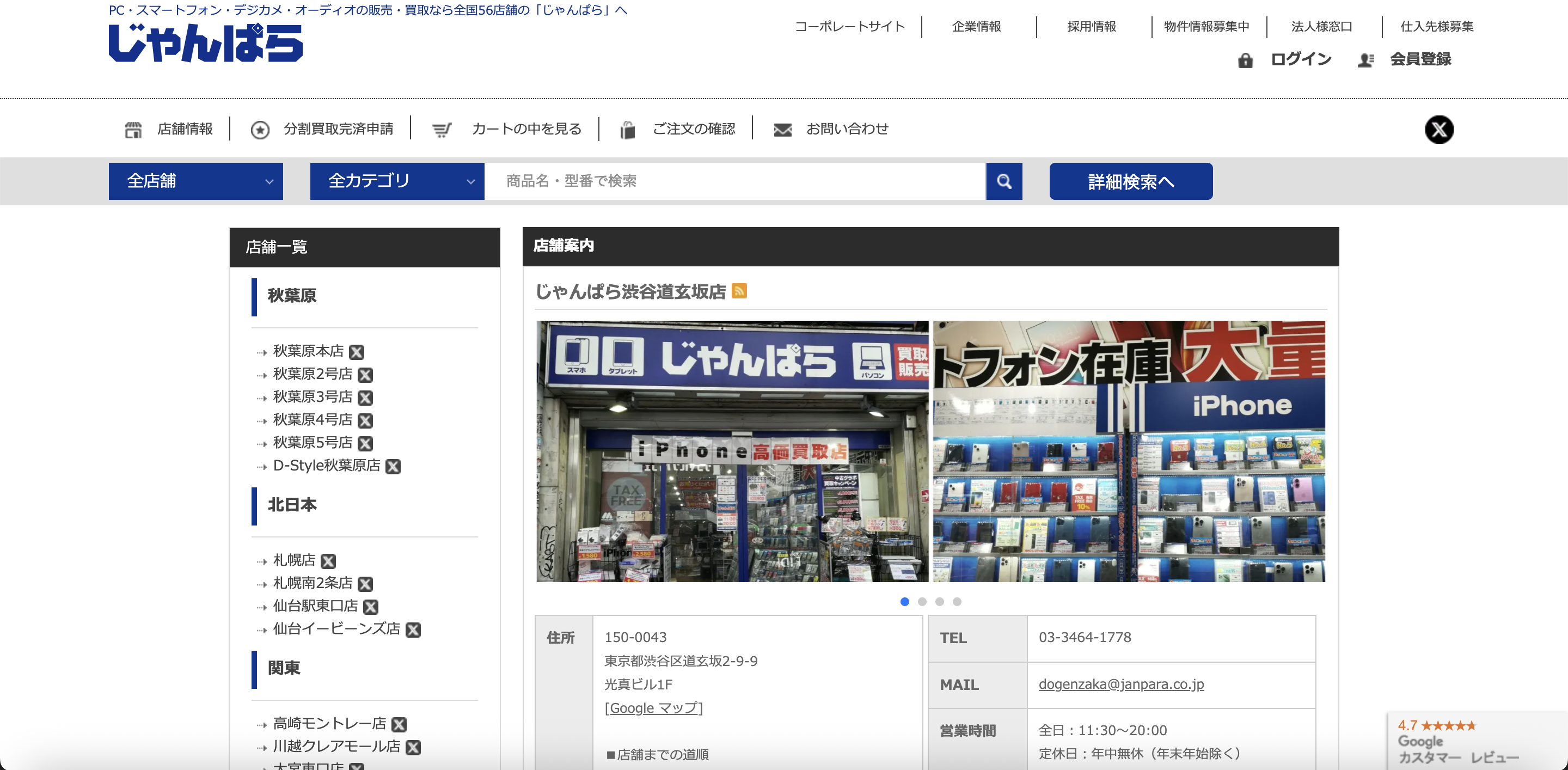Image resolution: width=1568 pixels, height=770 pixels.
Task: Open 高崎モントレー店 store link
Action: [329, 723]
